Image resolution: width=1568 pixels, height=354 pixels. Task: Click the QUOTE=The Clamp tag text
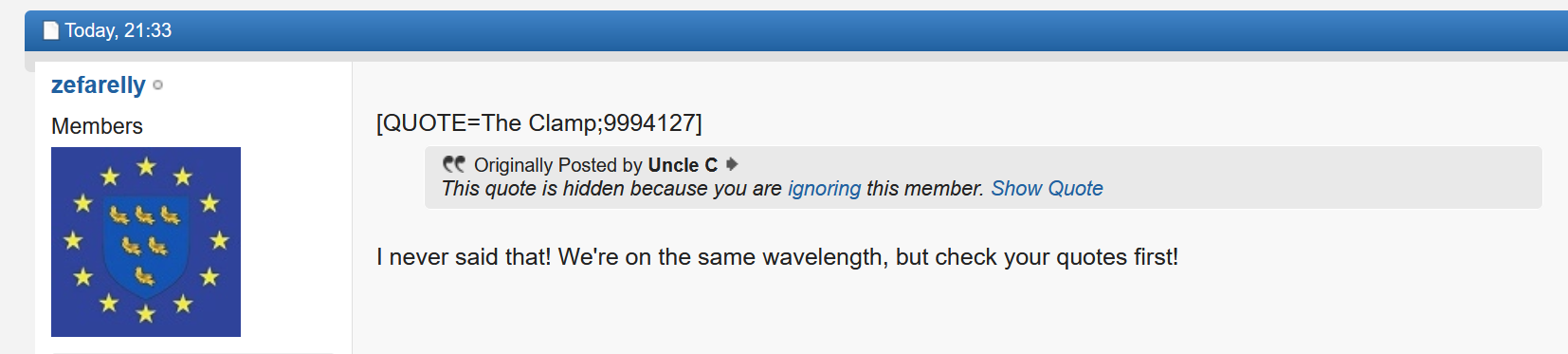click(538, 123)
